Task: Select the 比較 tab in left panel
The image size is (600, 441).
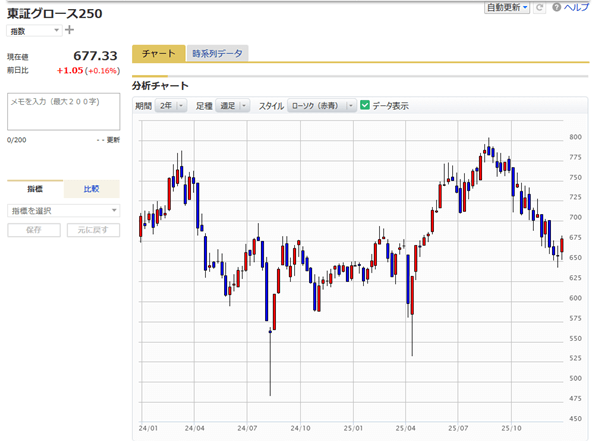Action: pos(92,189)
